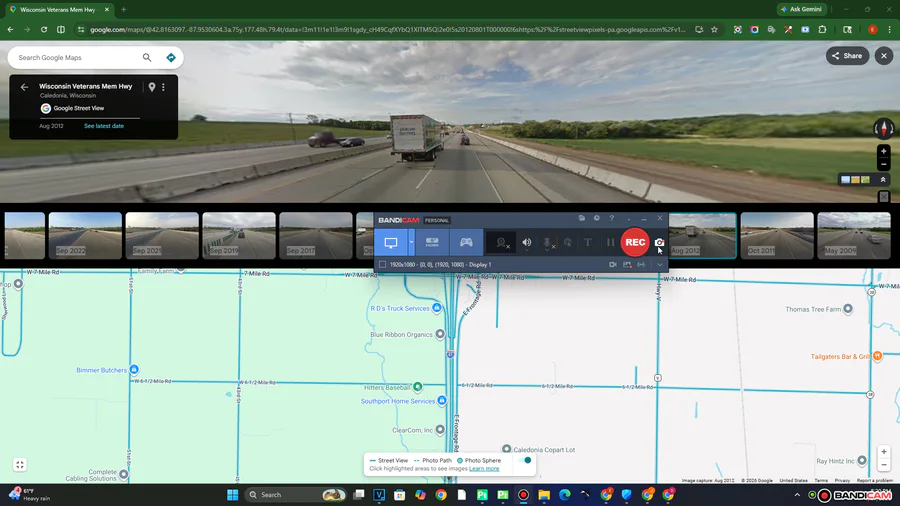Show hidden system tray icons
The width and height of the screenshot is (900, 506).
point(797,495)
